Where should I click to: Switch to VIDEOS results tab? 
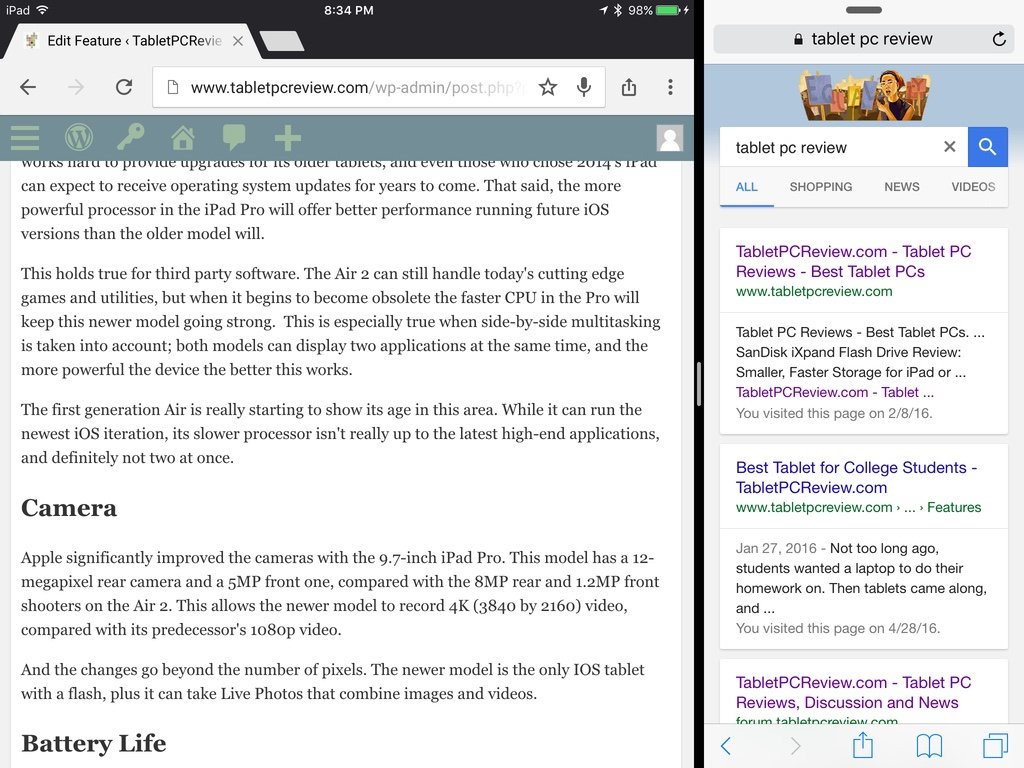(x=973, y=187)
